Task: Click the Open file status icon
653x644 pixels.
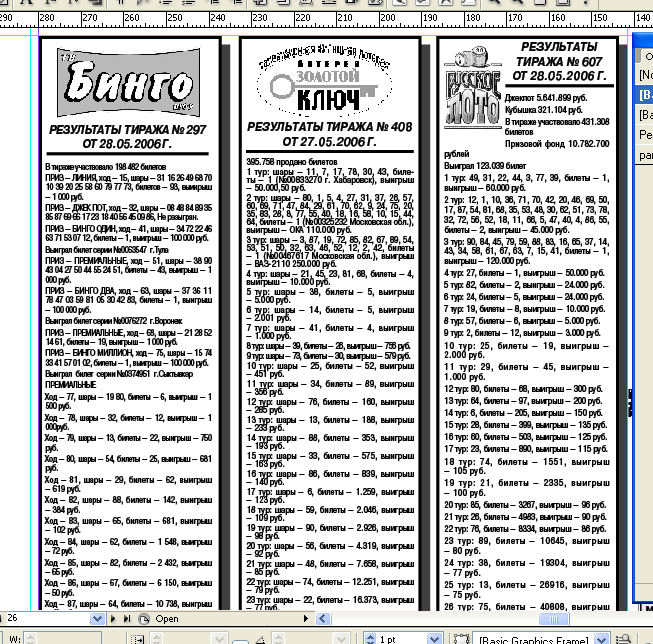Action: (144, 619)
